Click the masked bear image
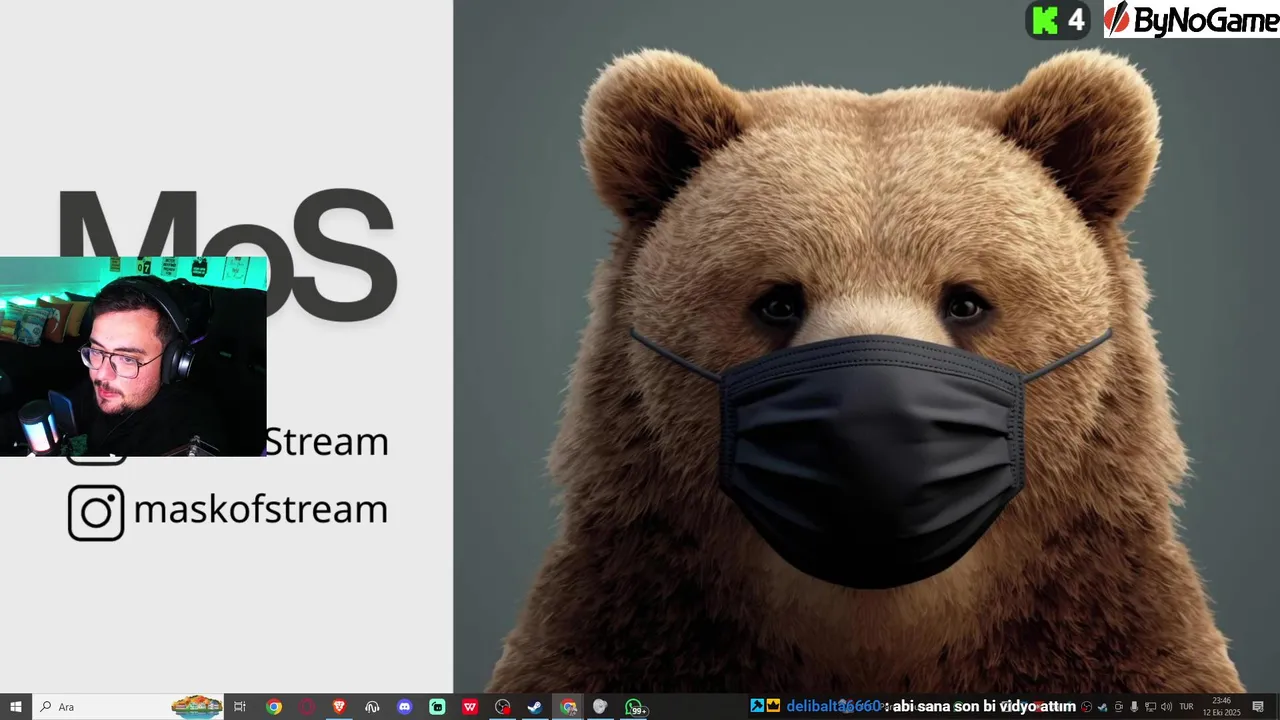1280x720 pixels. 867,347
